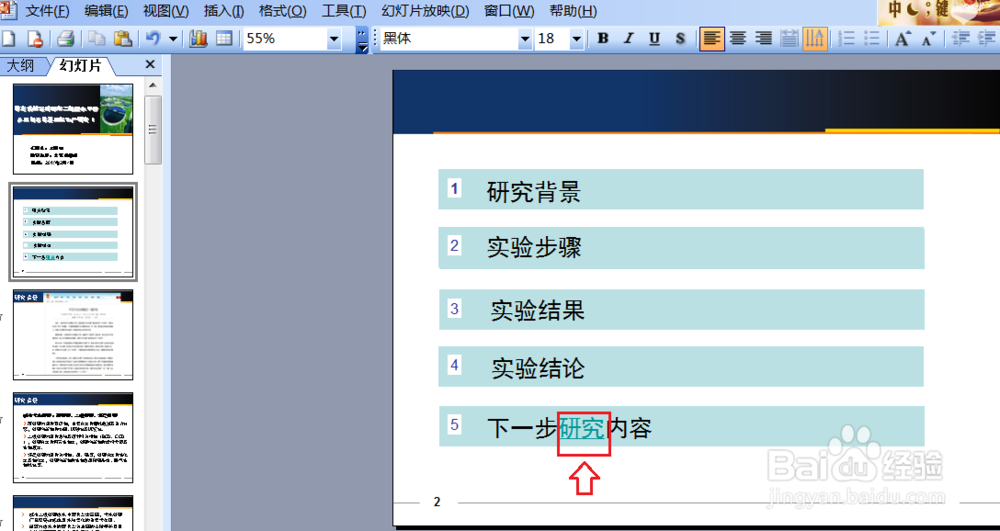Viewport: 1000px width, 531px height.
Task: Click the Chinese input mode indicator 中
Action: click(895, 10)
